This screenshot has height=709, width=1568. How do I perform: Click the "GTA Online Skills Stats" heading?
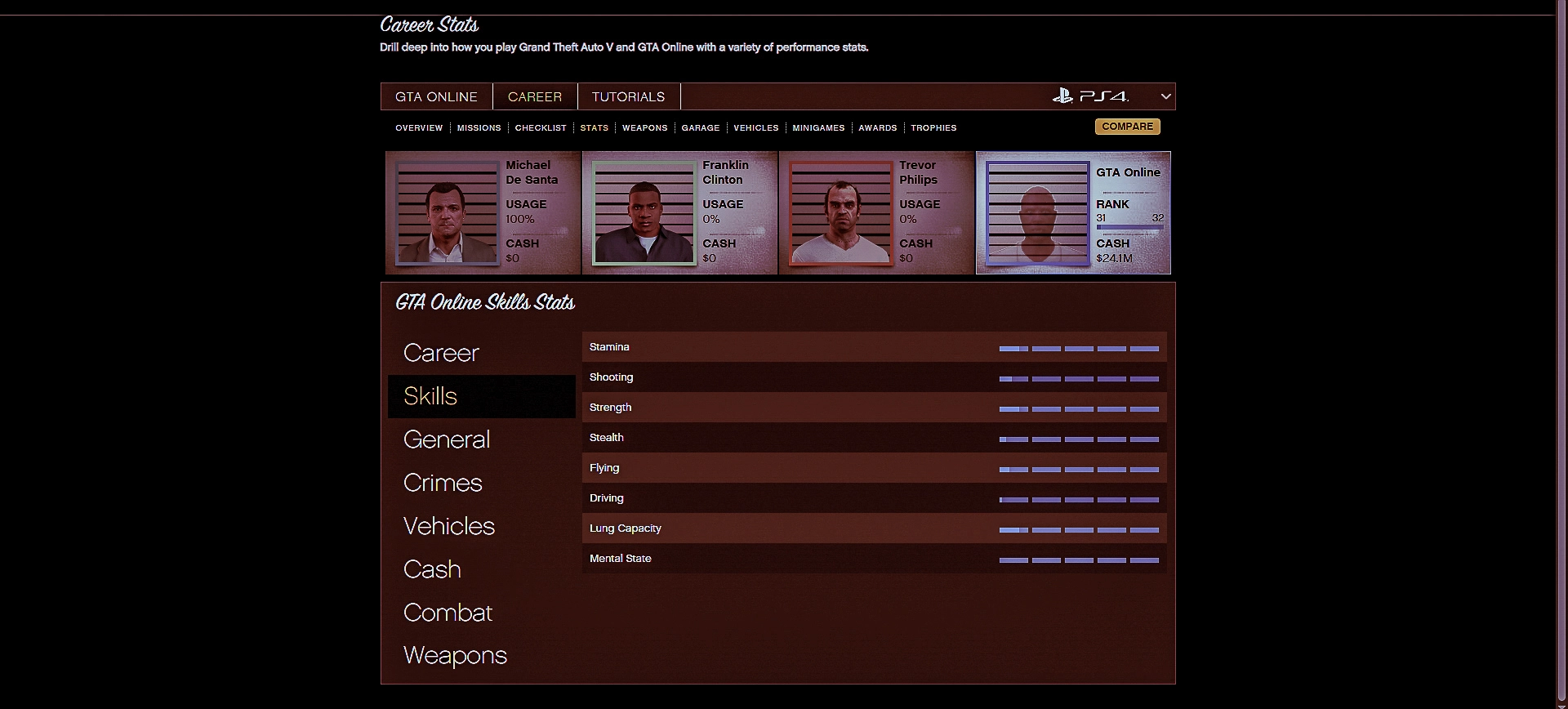(485, 303)
